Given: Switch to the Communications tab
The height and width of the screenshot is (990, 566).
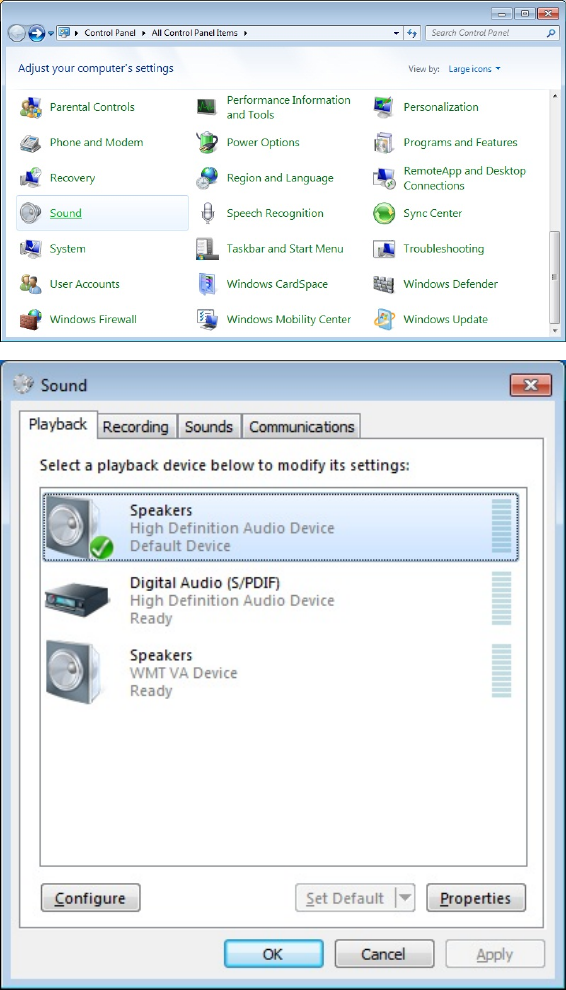Looking at the screenshot, I should tap(302, 427).
